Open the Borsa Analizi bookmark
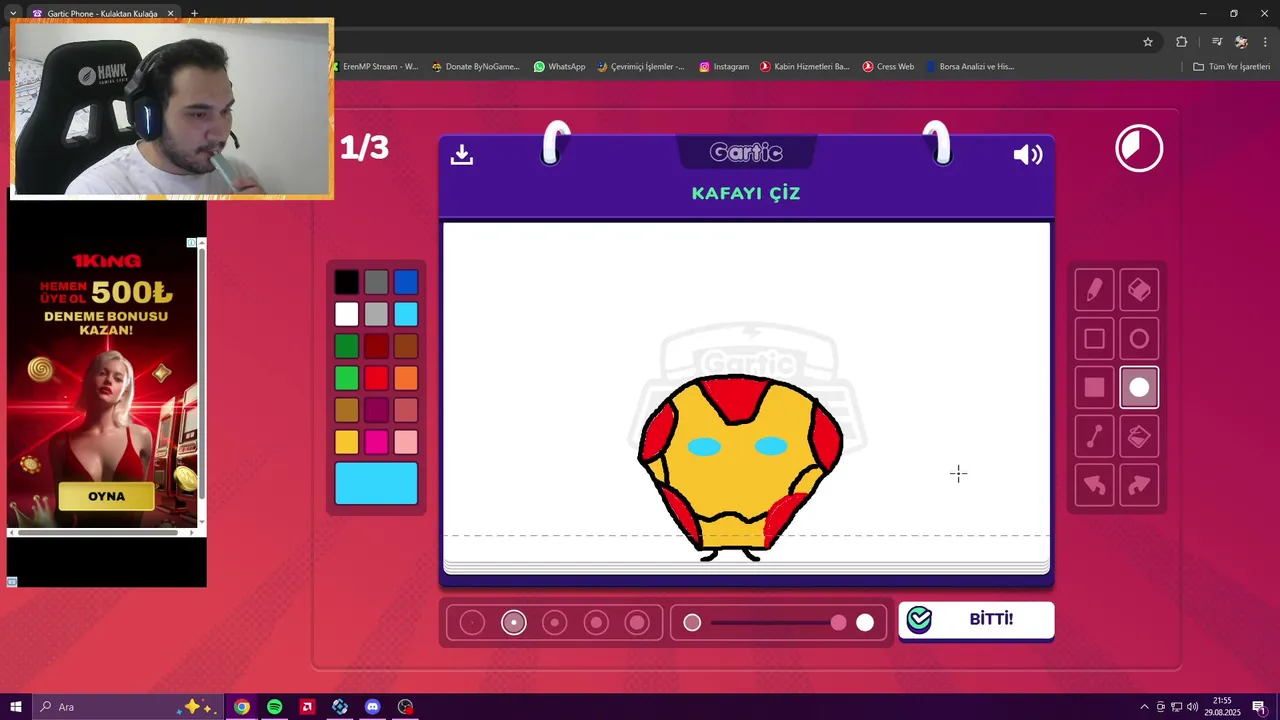1280x720 pixels. coord(970,66)
